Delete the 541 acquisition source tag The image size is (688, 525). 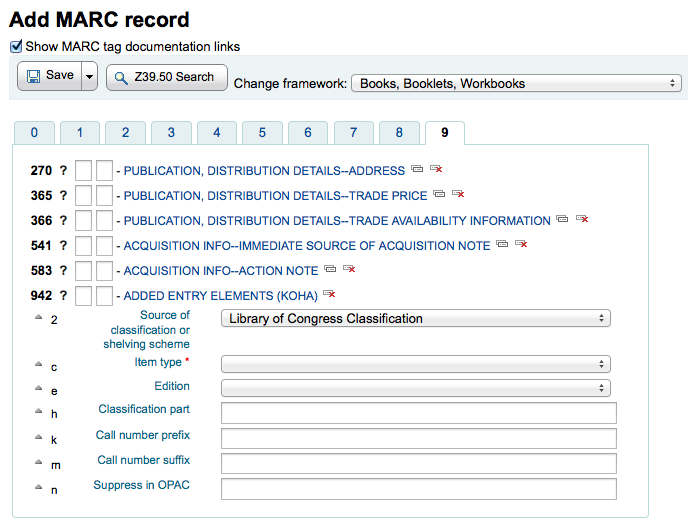(520, 245)
